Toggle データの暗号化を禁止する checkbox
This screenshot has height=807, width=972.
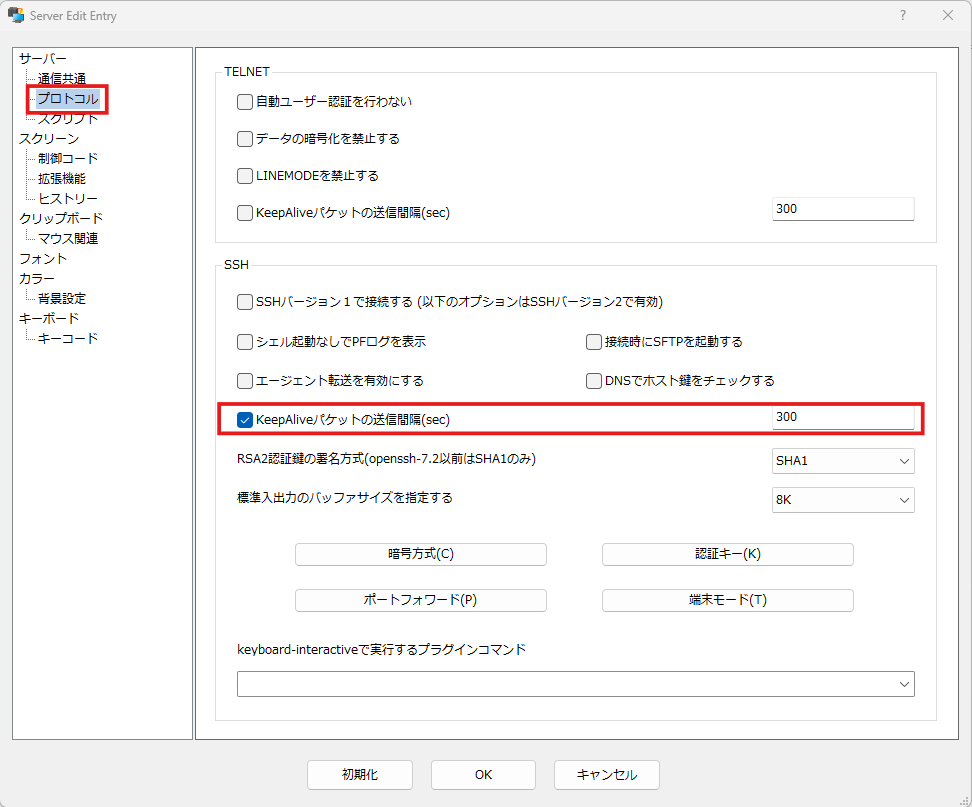[245, 139]
